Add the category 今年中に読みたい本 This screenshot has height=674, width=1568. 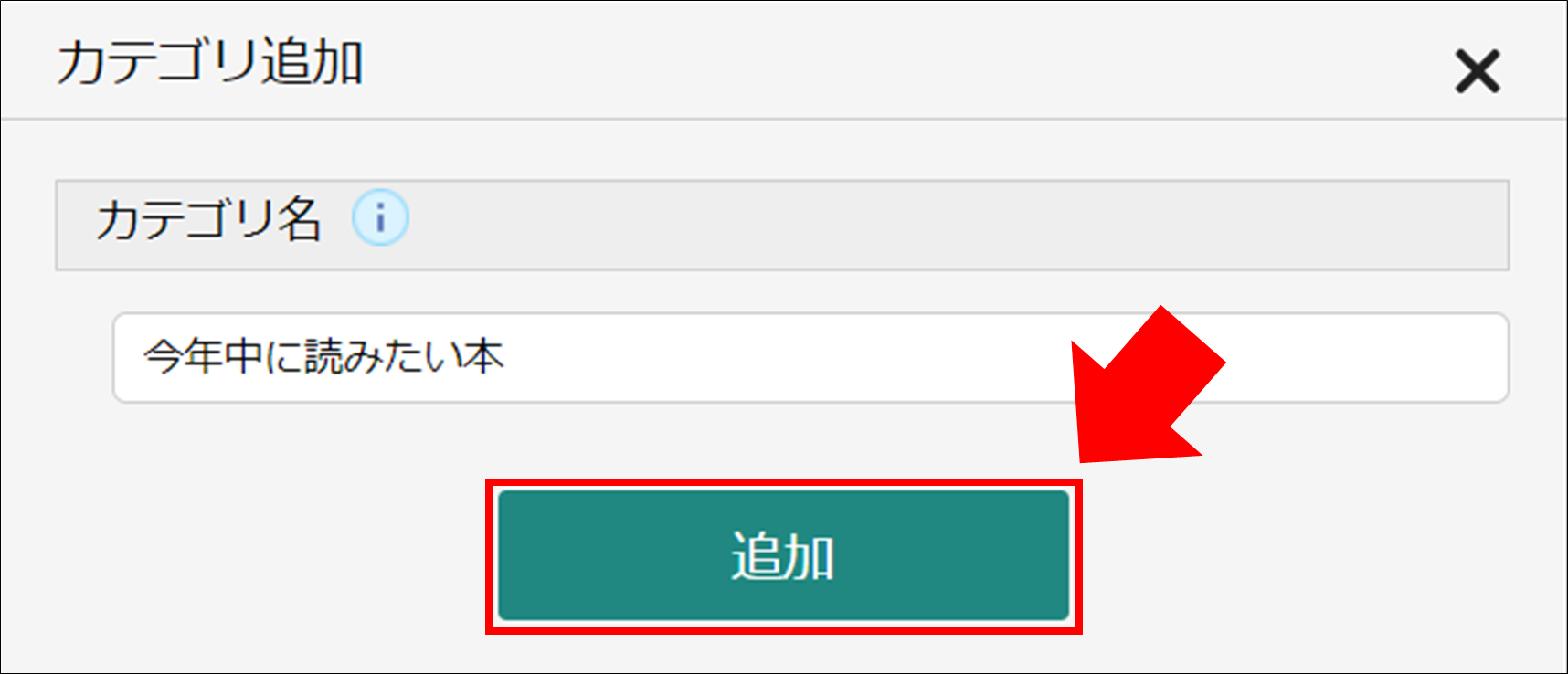[783, 555]
